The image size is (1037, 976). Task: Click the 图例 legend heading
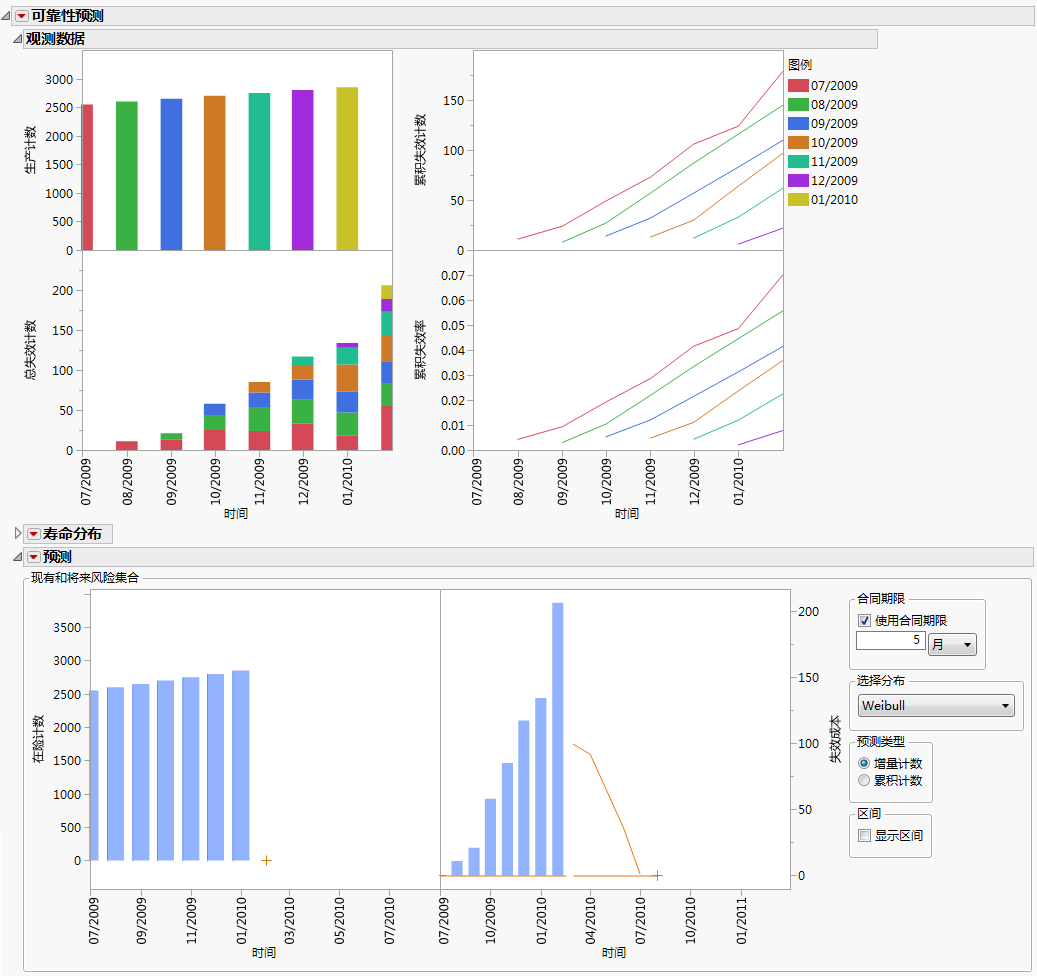(800, 65)
